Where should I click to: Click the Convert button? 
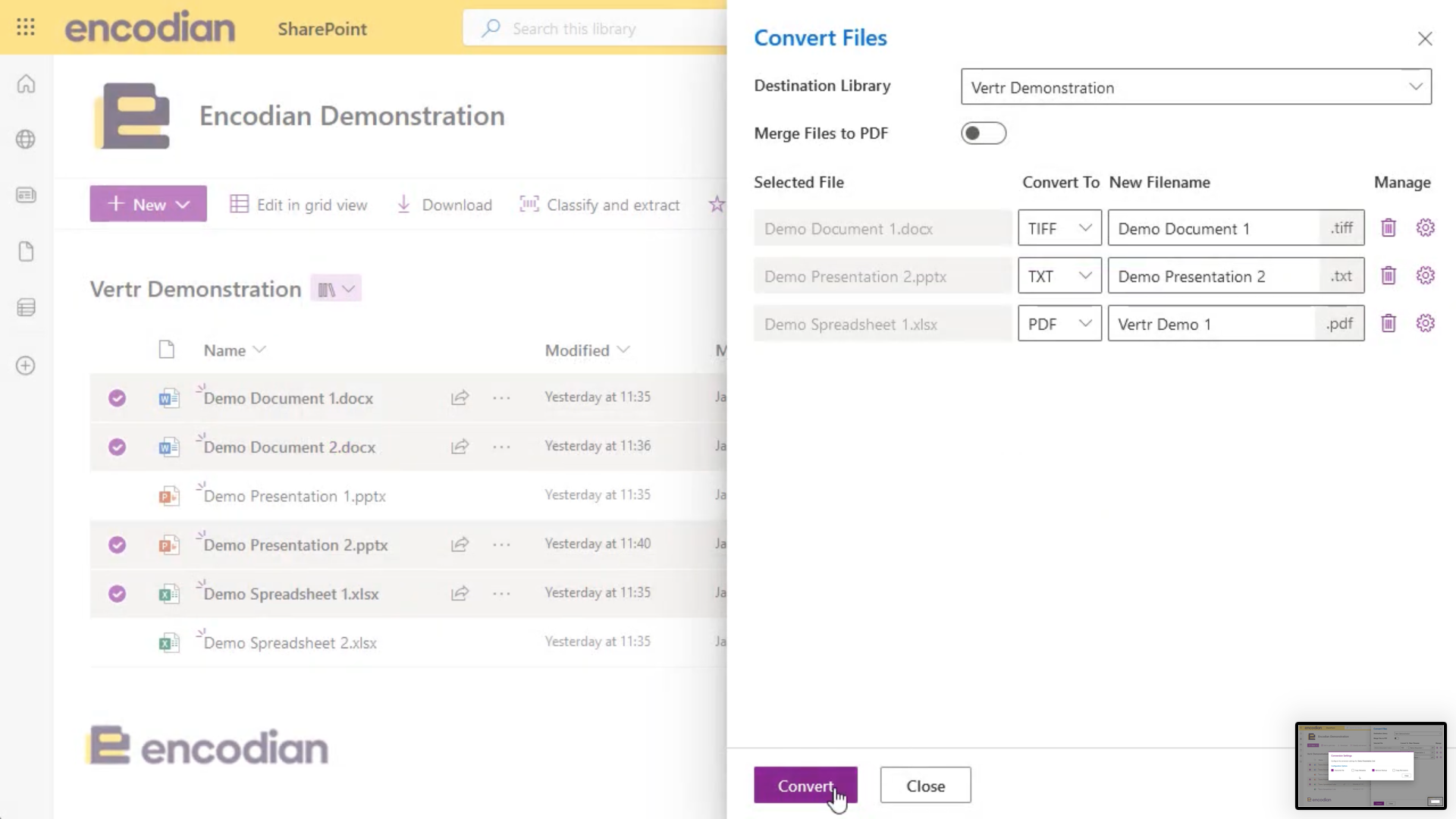805,785
